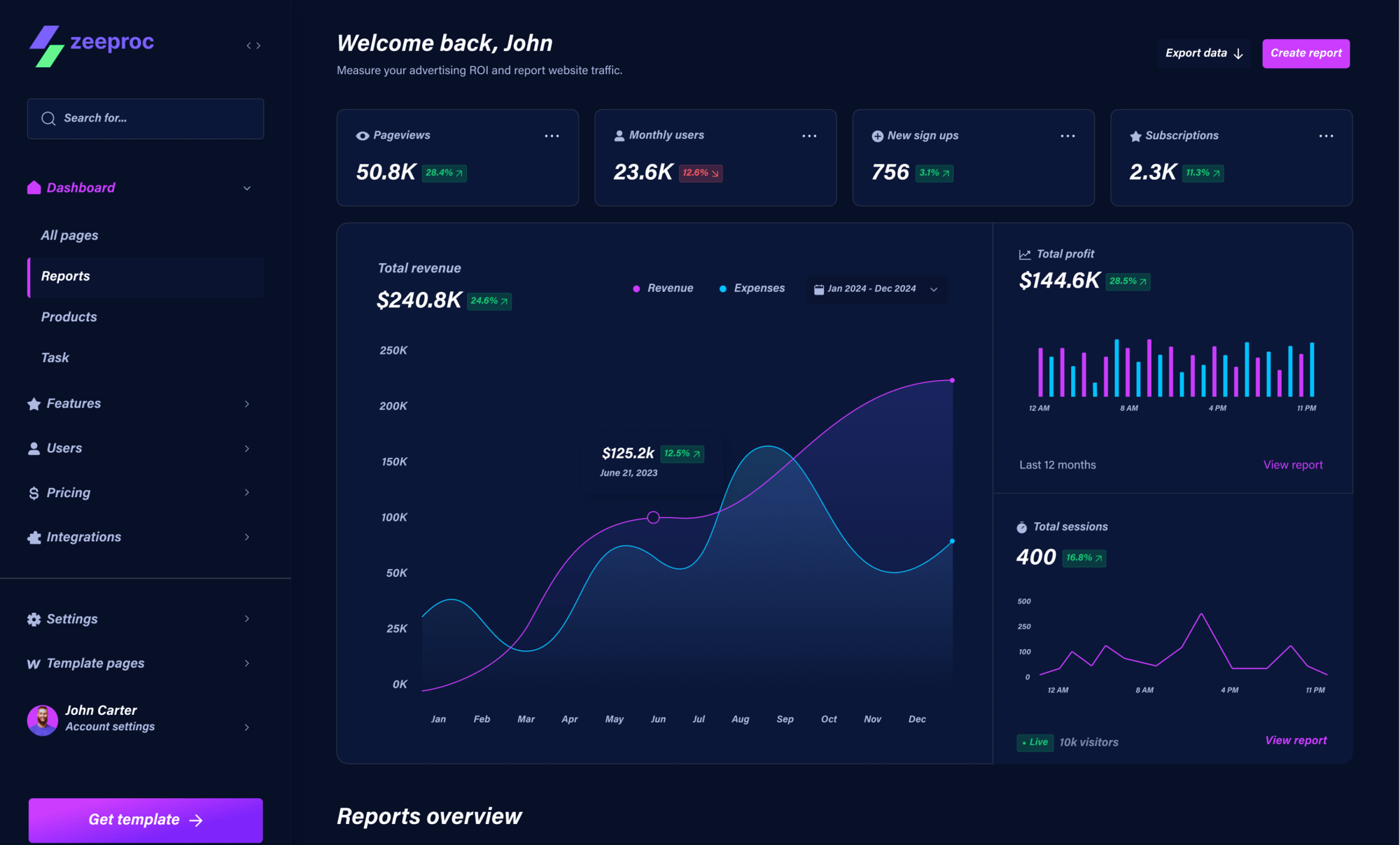Click the Total sessions timer icon
The height and width of the screenshot is (845, 1400).
click(x=1022, y=527)
